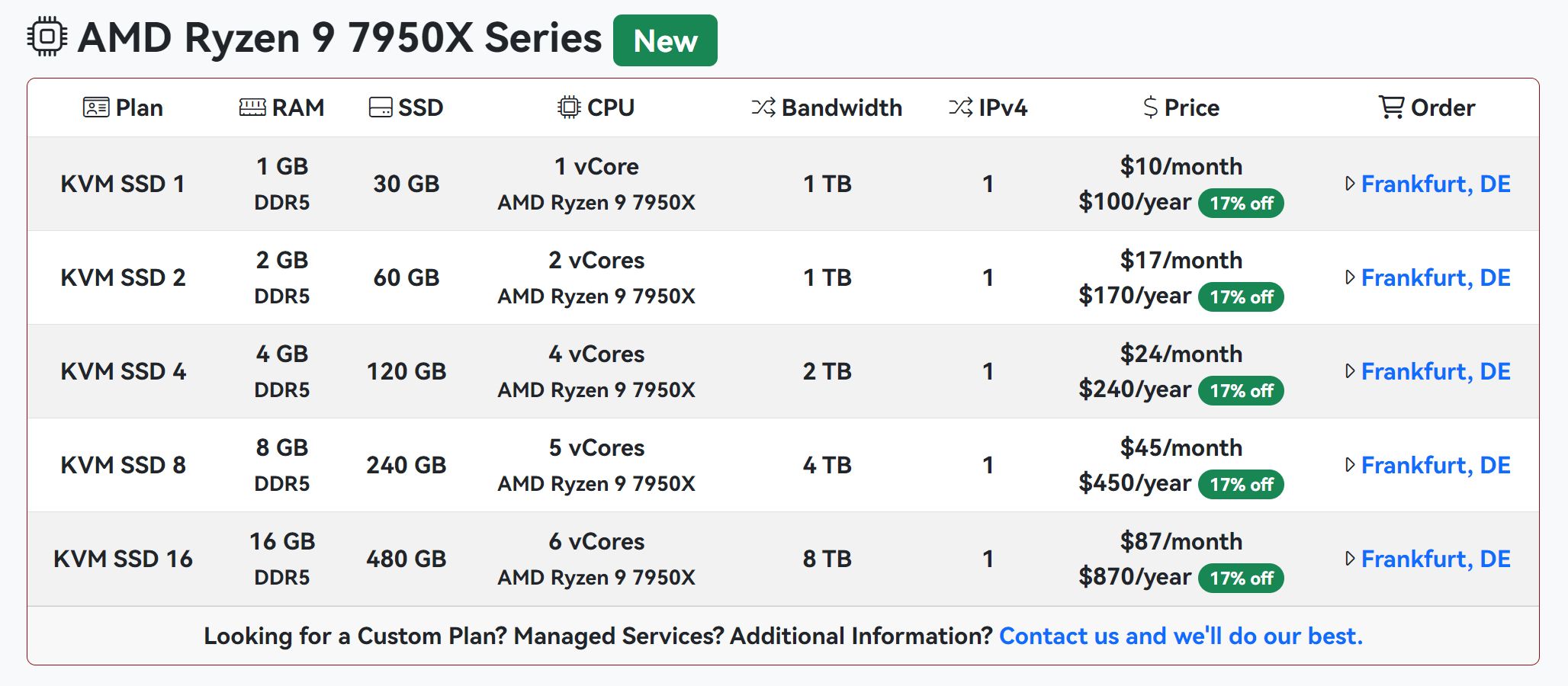Click the green New badge
Screen dimensions: 1568x686
(x=665, y=40)
